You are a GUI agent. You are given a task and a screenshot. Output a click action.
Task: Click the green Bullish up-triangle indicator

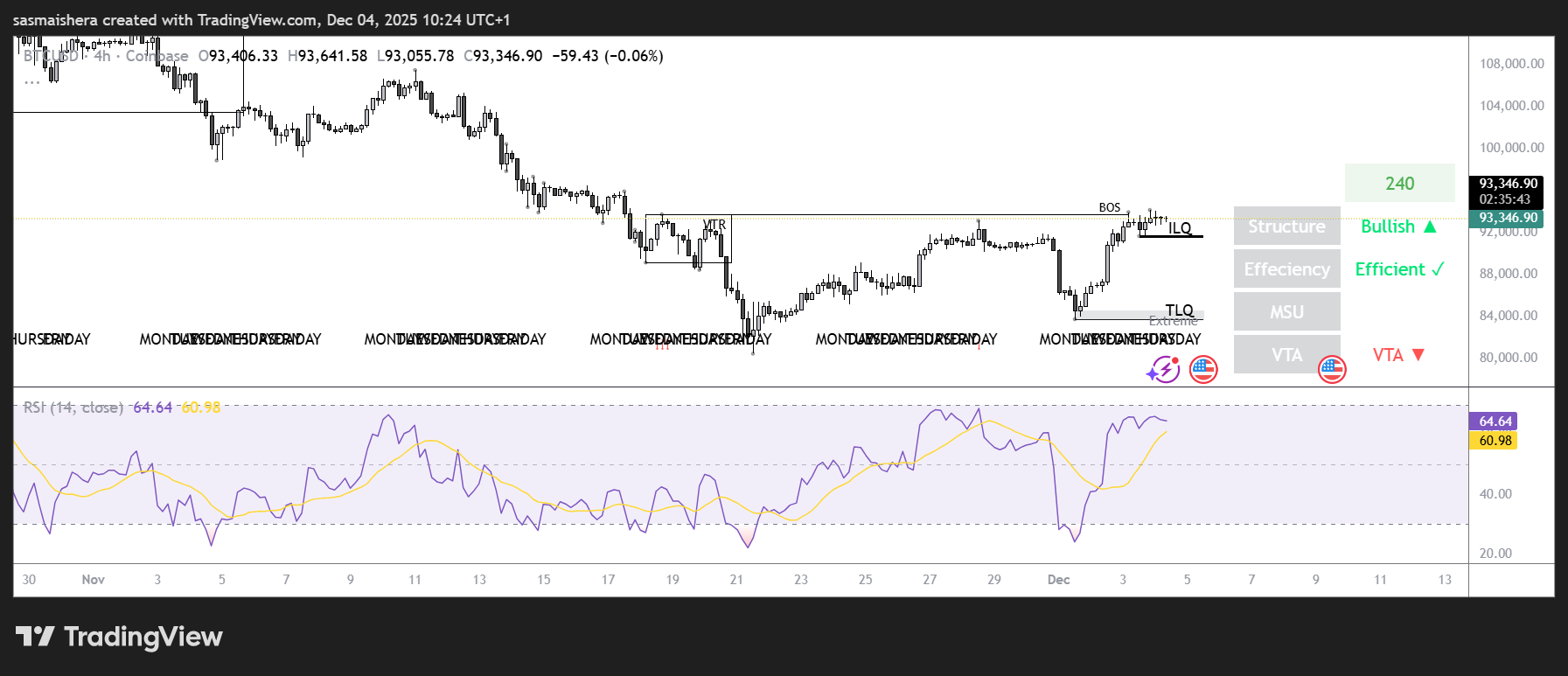point(1398,226)
